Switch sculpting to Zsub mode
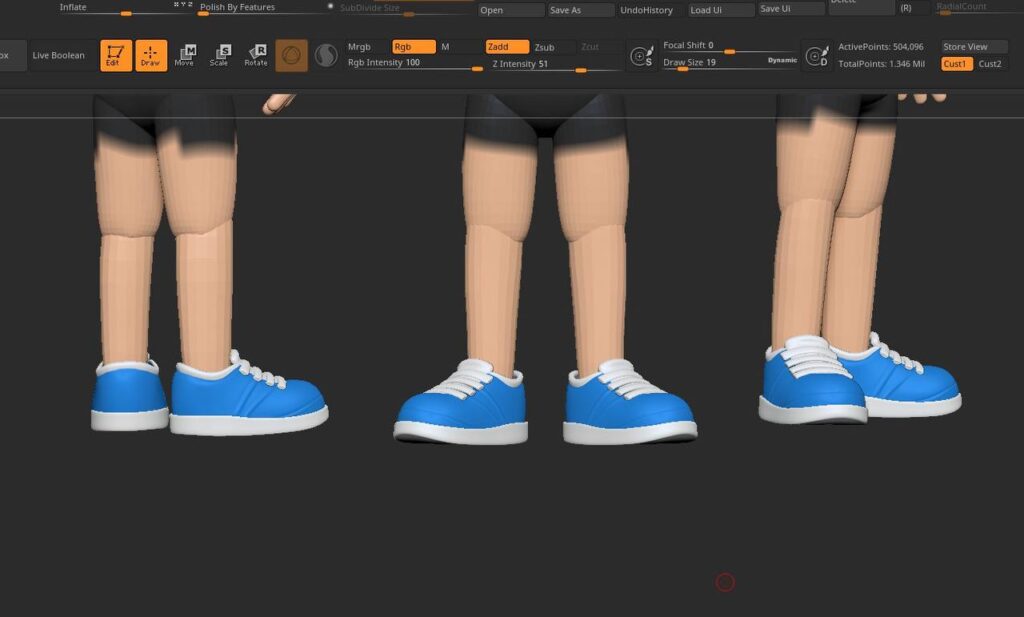This screenshot has width=1024, height=617. [553, 47]
